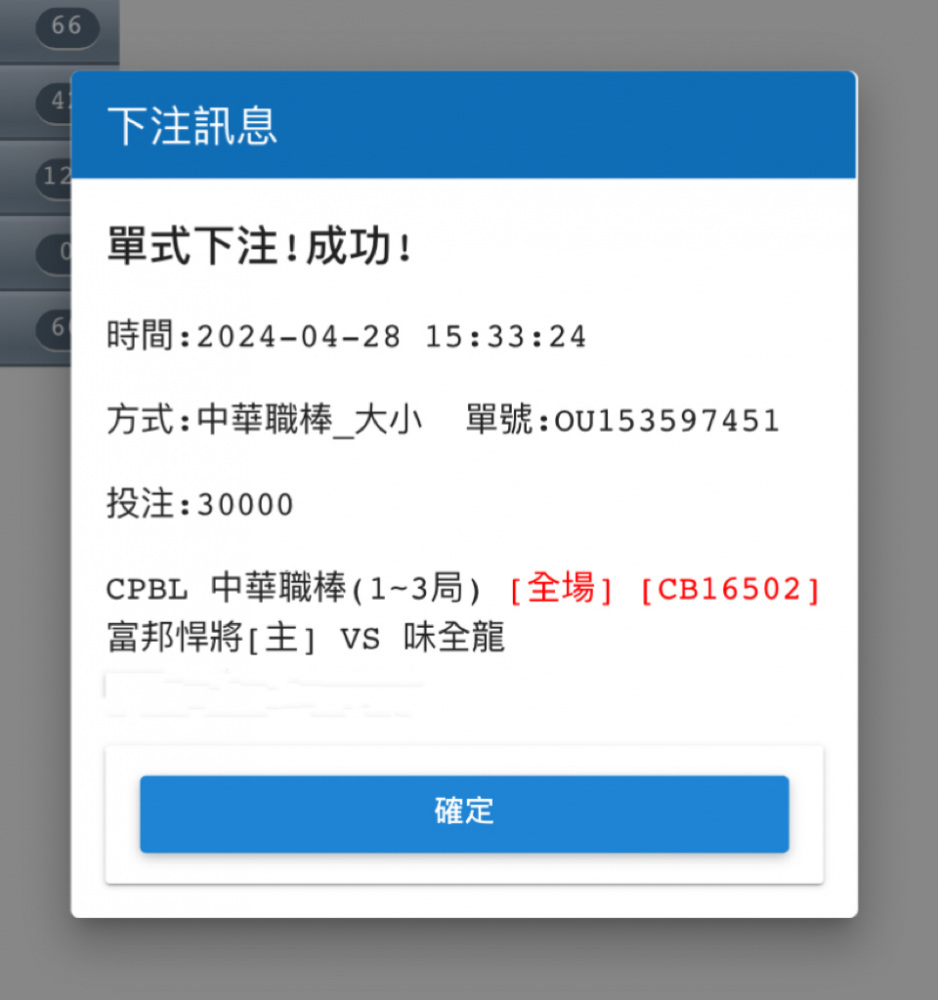Screen dimensions: 938x1000
Task: Confirm the bet with the 確定 button
Action: (x=464, y=814)
